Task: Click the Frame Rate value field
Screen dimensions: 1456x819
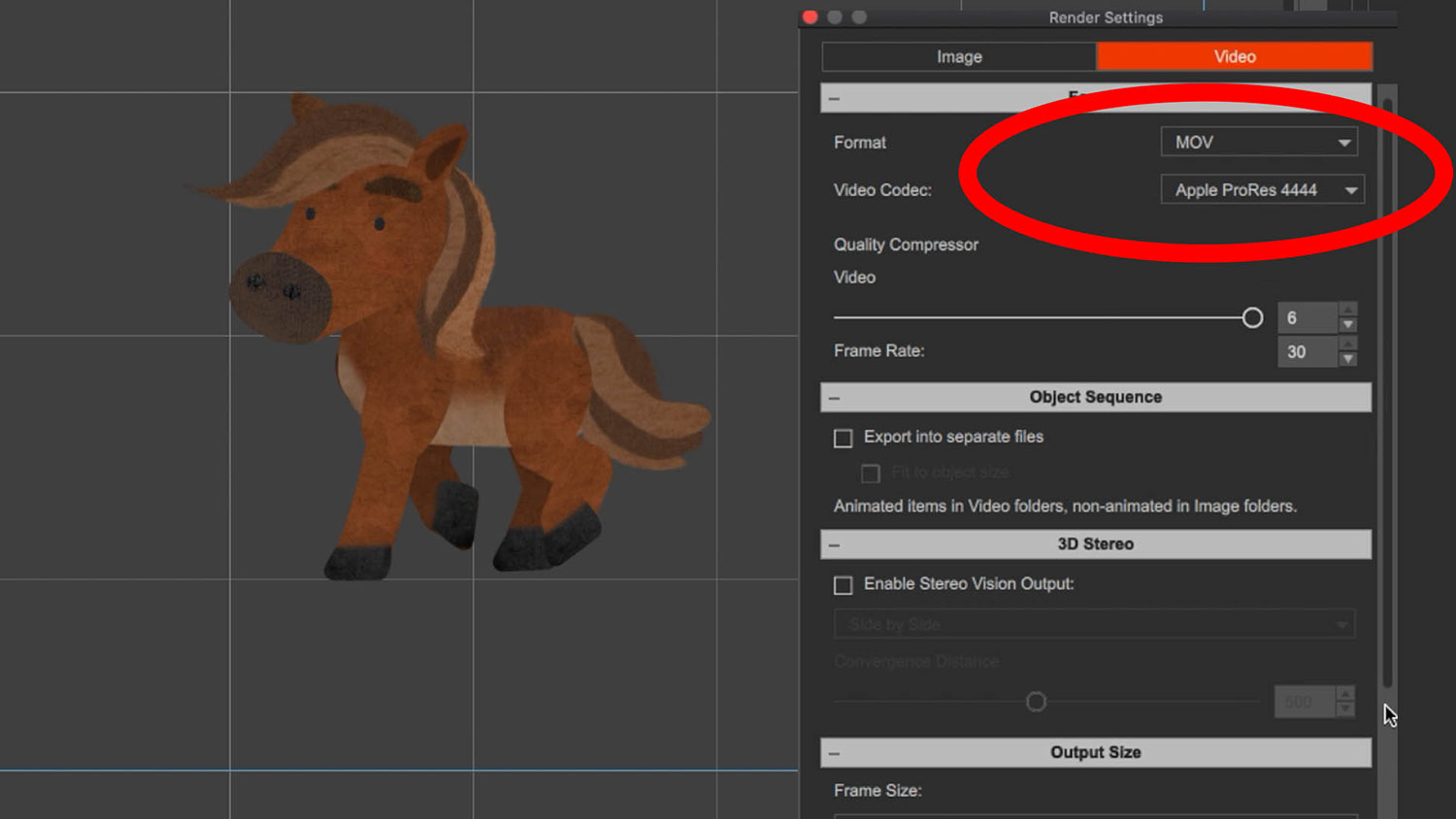Action: tap(1306, 352)
